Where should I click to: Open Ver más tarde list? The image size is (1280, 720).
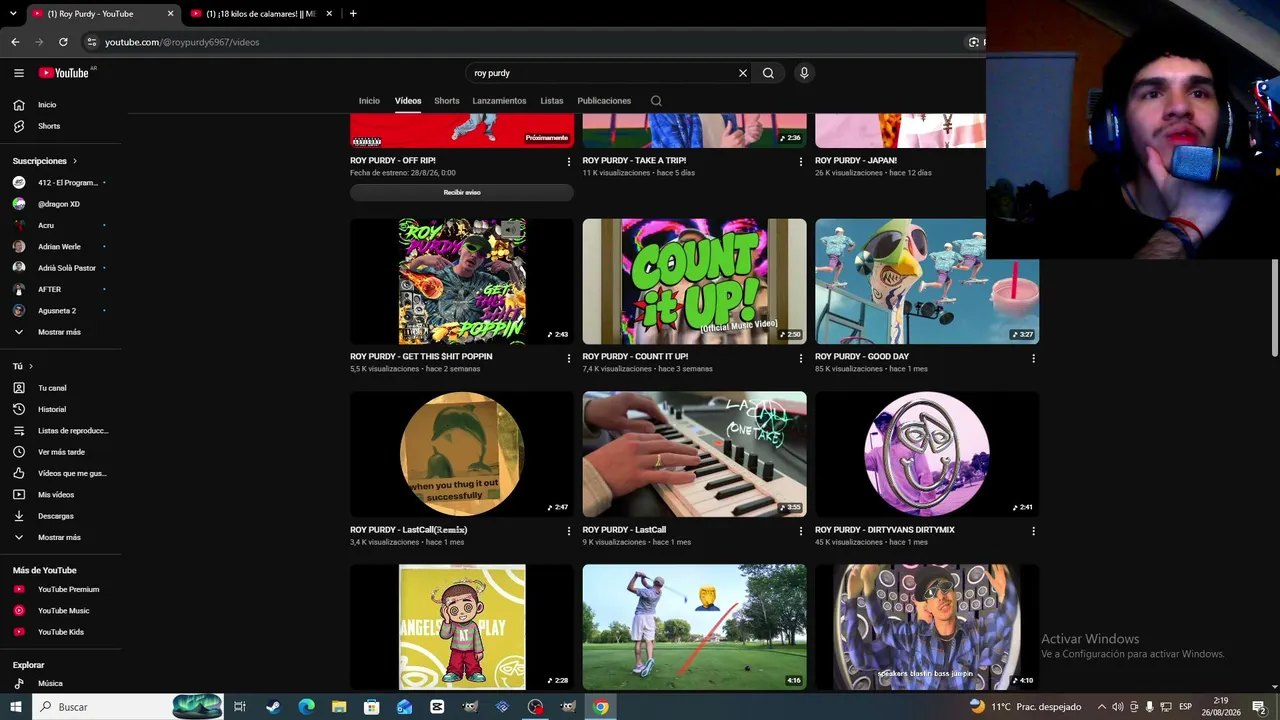(x=60, y=452)
